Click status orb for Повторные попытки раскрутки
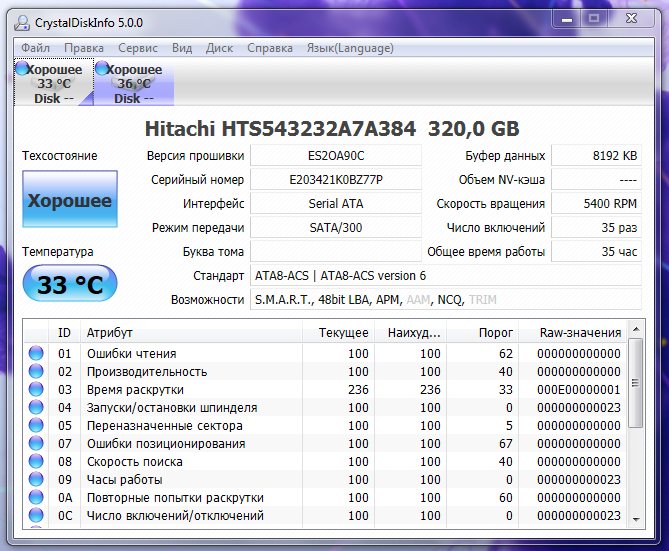Image resolution: width=669 pixels, height=551 pixels. tap(36, 497)
